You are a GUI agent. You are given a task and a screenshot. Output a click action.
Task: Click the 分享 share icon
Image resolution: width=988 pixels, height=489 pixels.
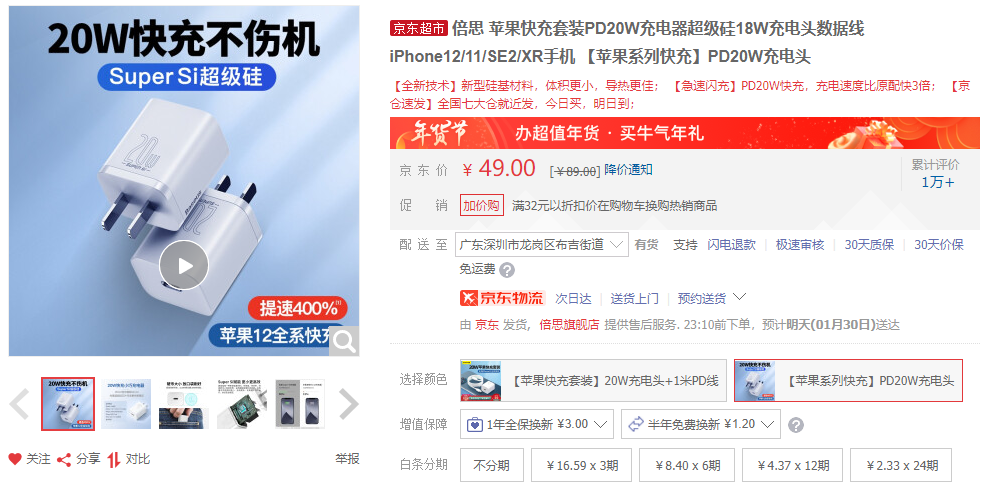pos(64,459)
